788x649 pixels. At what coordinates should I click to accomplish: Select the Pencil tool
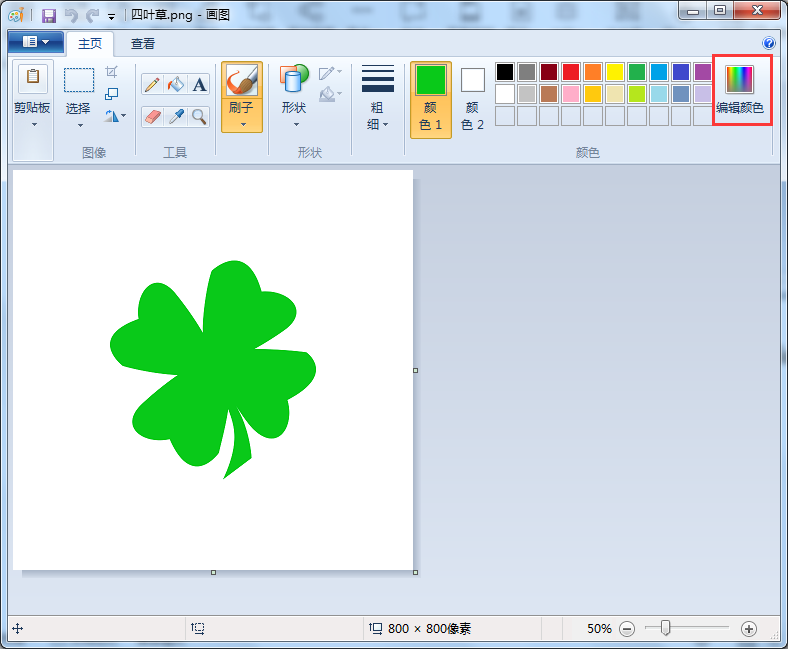coord(152,84)
